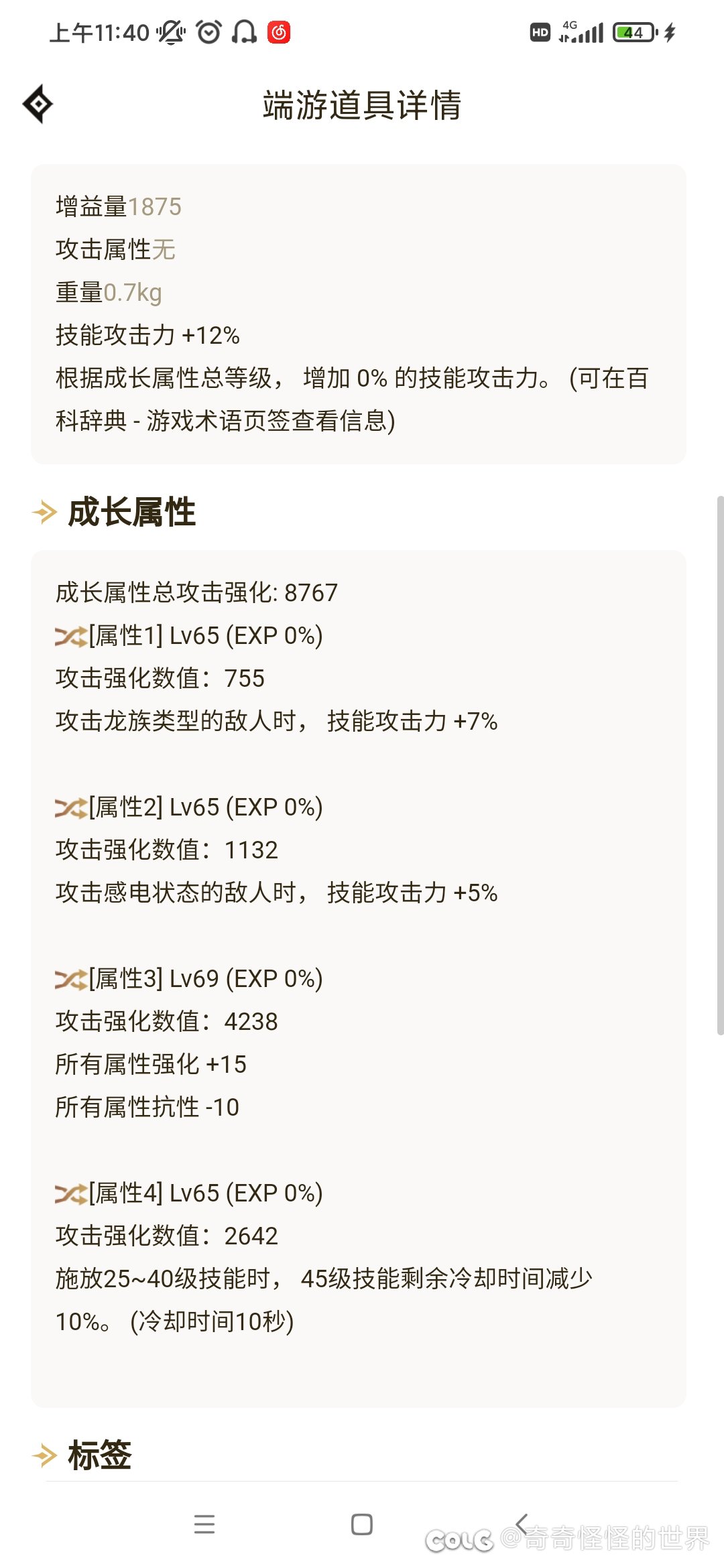Tap the battery indicator in status bar
This screenshot has height=1568, width=724.
pos(635,32)
